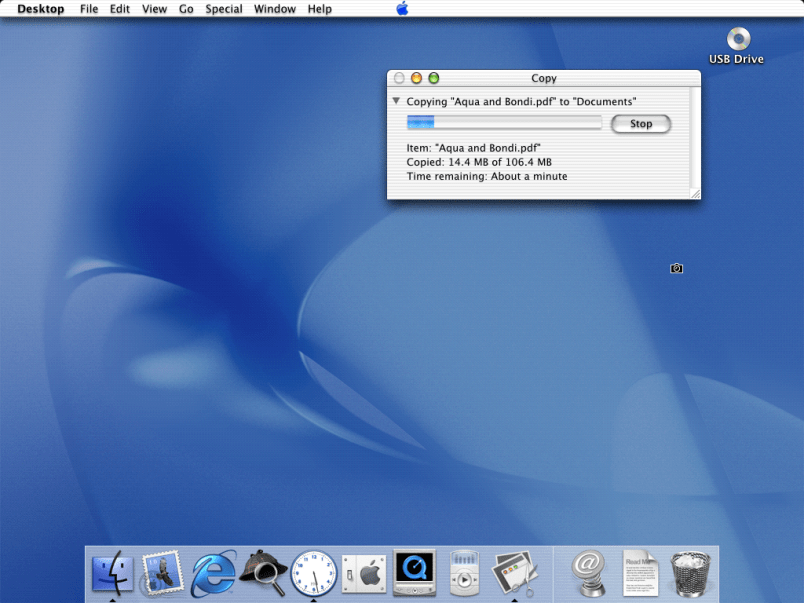The width and height of the screenshot is (804, 603).
Task: Open the File menu
Action: [x=89, y=9]
